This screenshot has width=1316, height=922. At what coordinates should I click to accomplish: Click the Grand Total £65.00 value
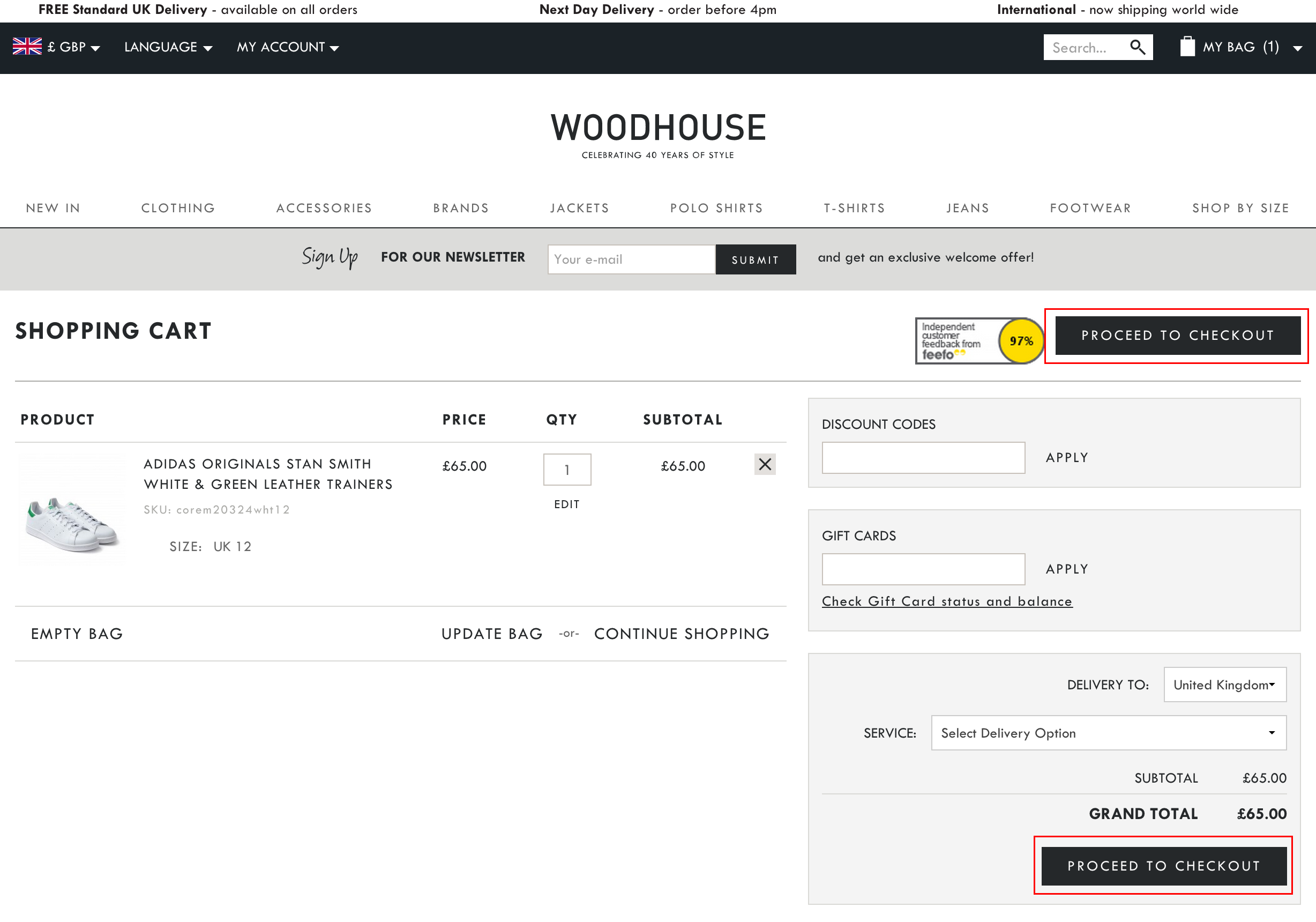[x=1261, y=814]
